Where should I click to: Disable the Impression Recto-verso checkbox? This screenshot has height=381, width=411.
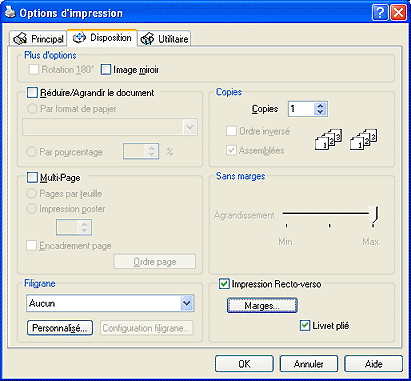224,284
